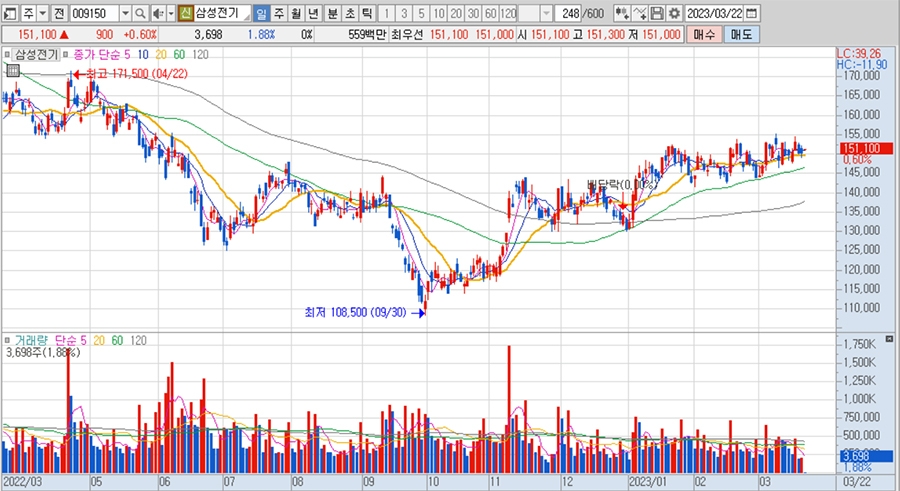
Task: Click the stock code field 009150
Action: coord(94,13)
